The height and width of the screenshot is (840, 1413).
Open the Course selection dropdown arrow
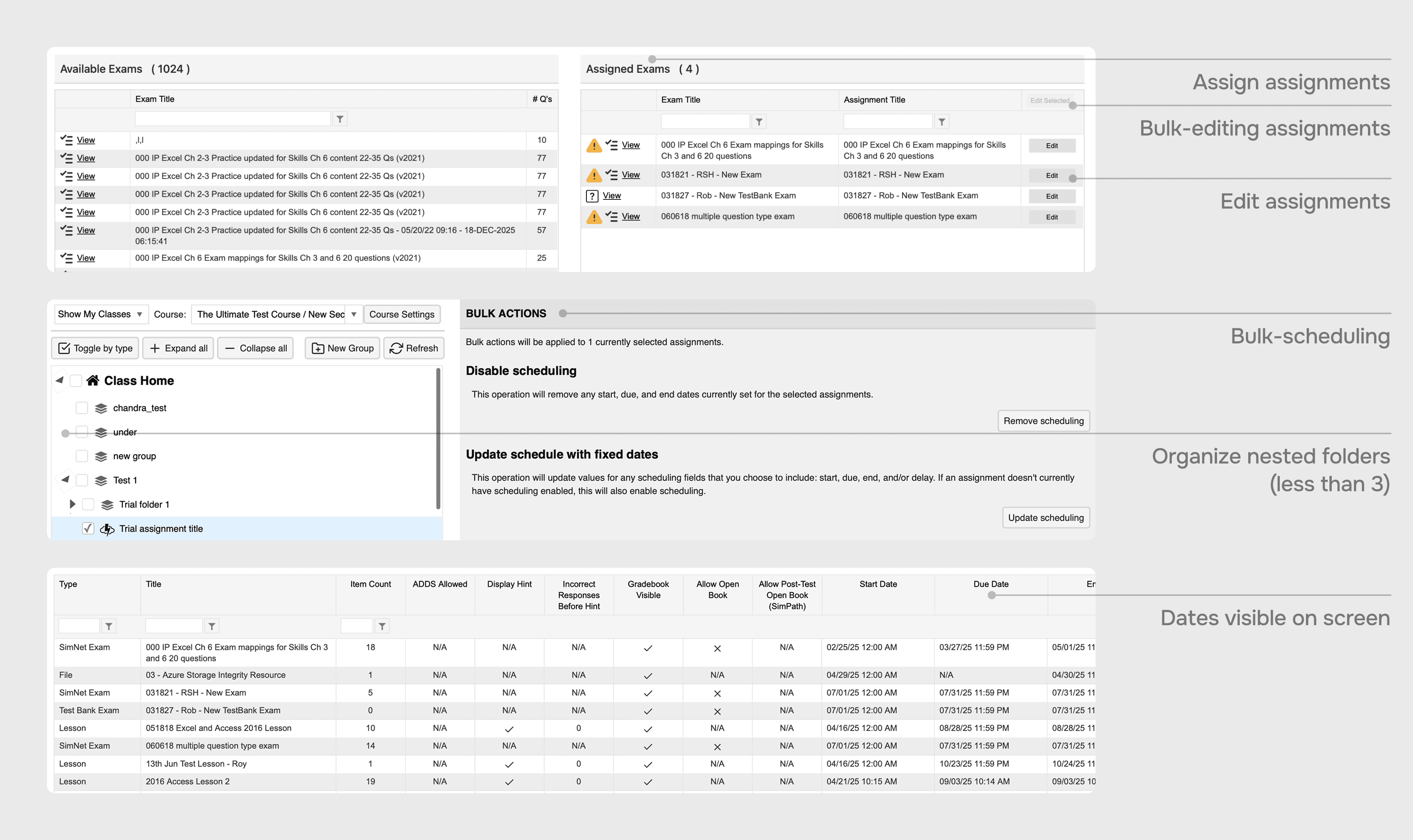tap(353, 314)
